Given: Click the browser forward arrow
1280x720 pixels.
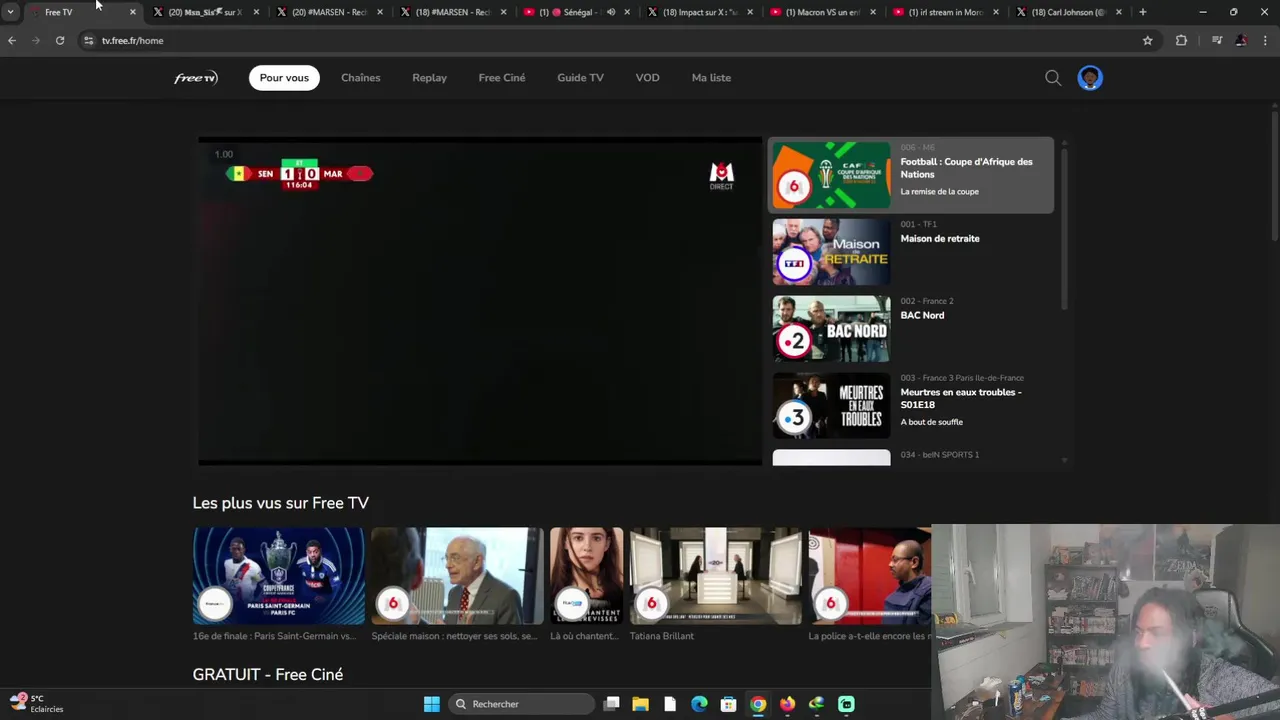Looking at the screenshot, I should [36, 41].
